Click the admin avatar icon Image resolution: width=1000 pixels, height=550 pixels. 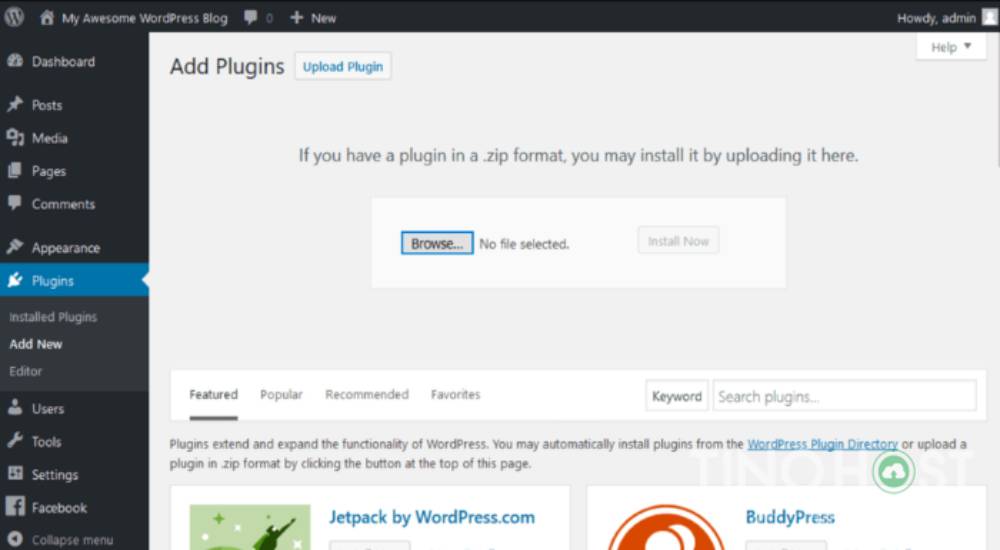tap(989, 17)
